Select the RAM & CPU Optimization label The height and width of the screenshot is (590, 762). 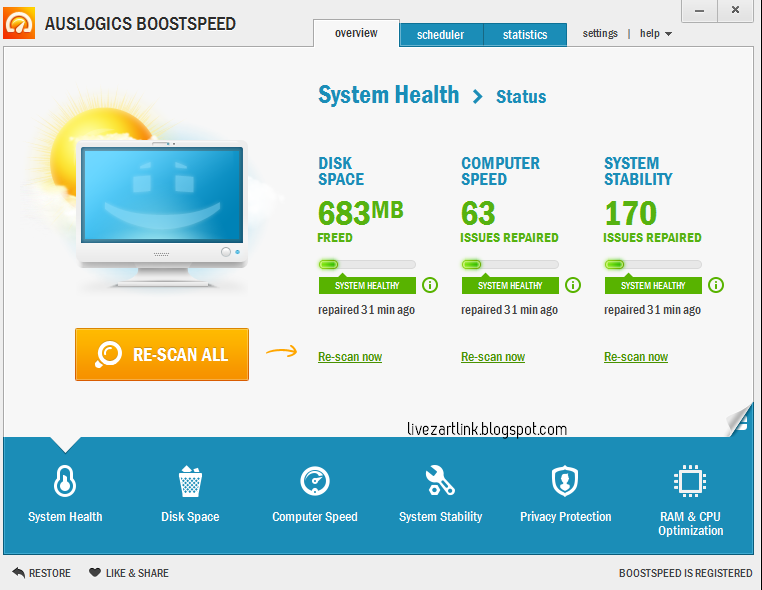(691, 523)
